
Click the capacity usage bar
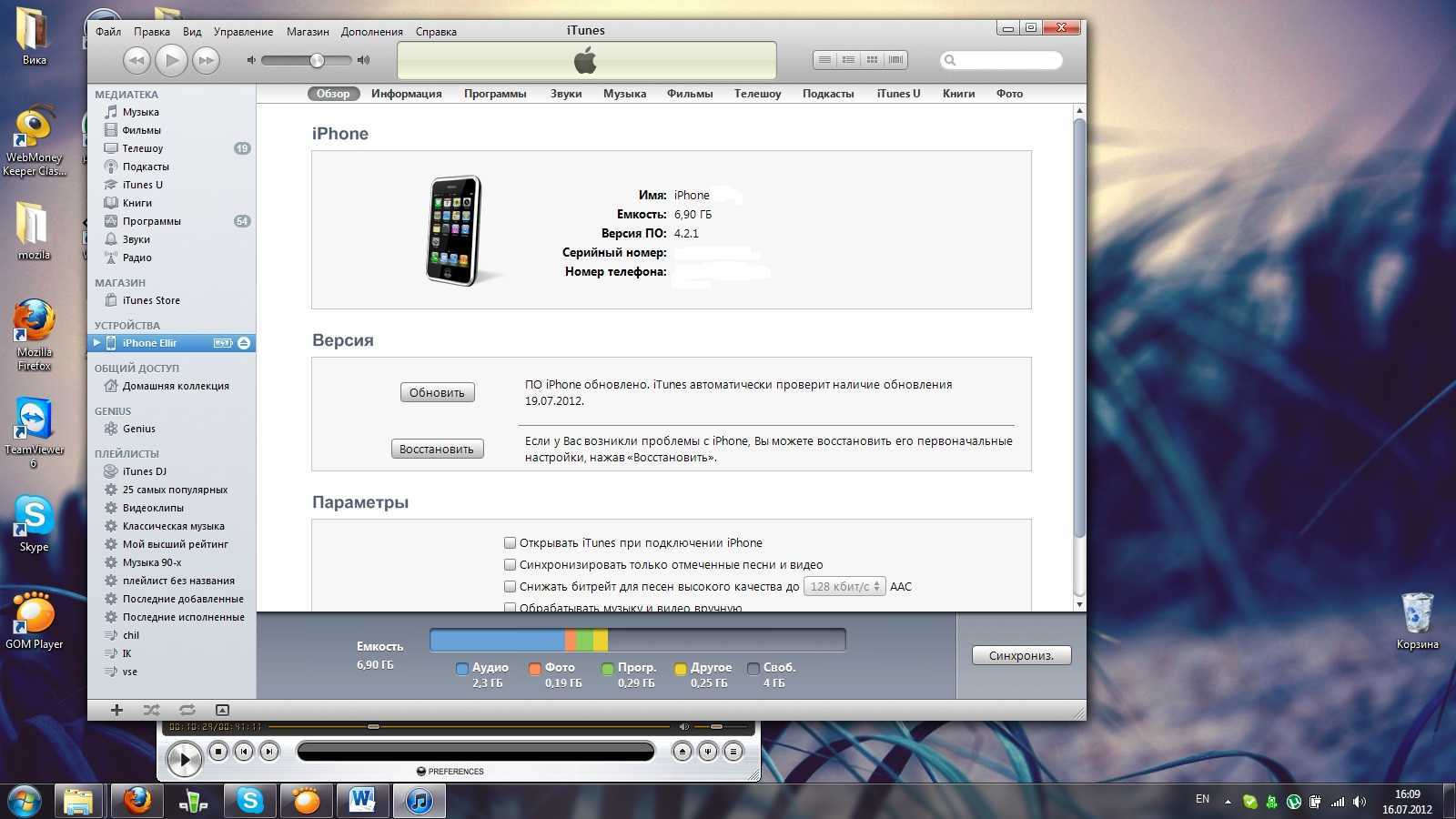[x=637, y=640]
